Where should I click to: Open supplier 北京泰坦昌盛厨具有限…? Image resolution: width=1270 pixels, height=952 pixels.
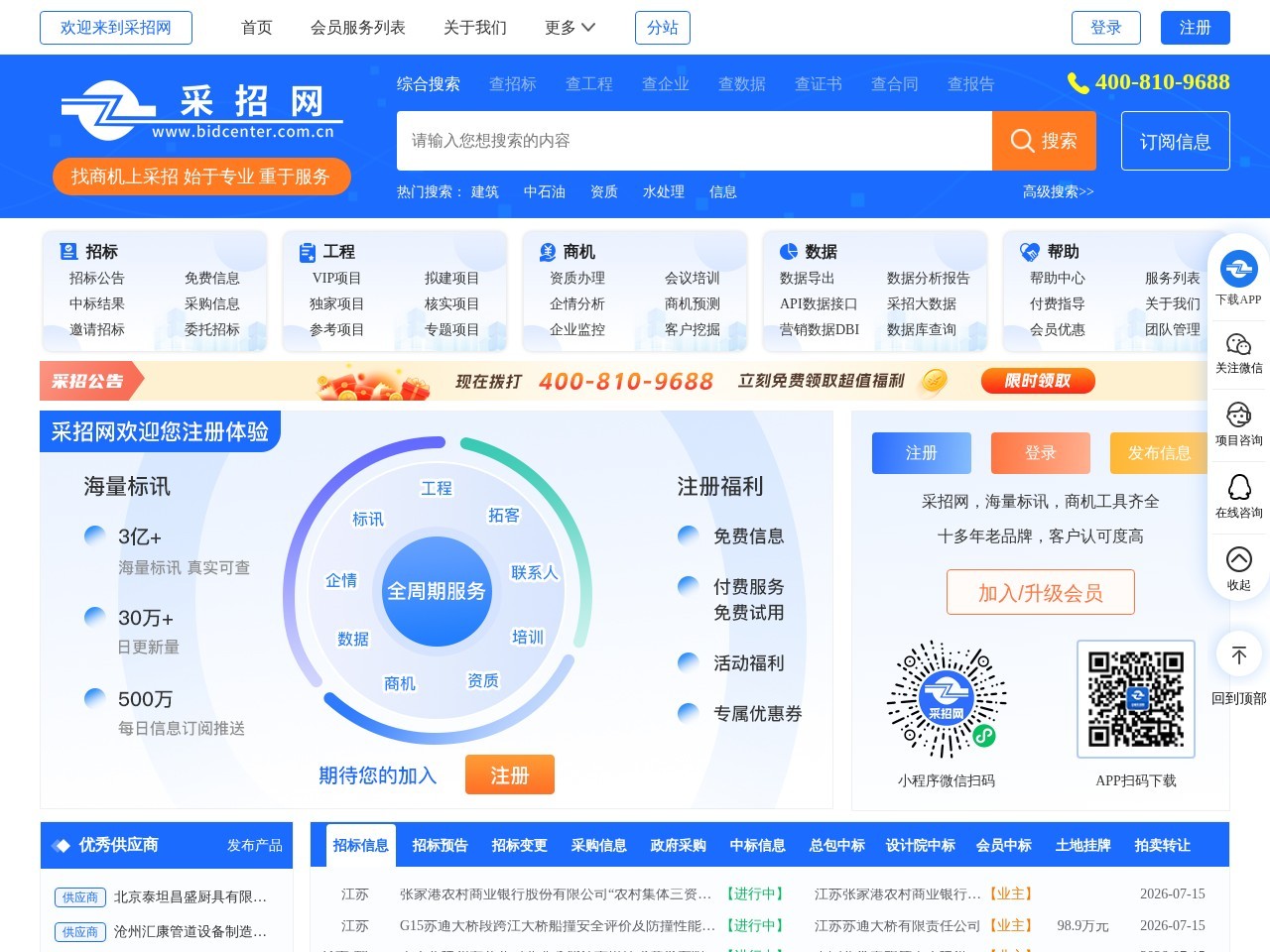point(190,897)
